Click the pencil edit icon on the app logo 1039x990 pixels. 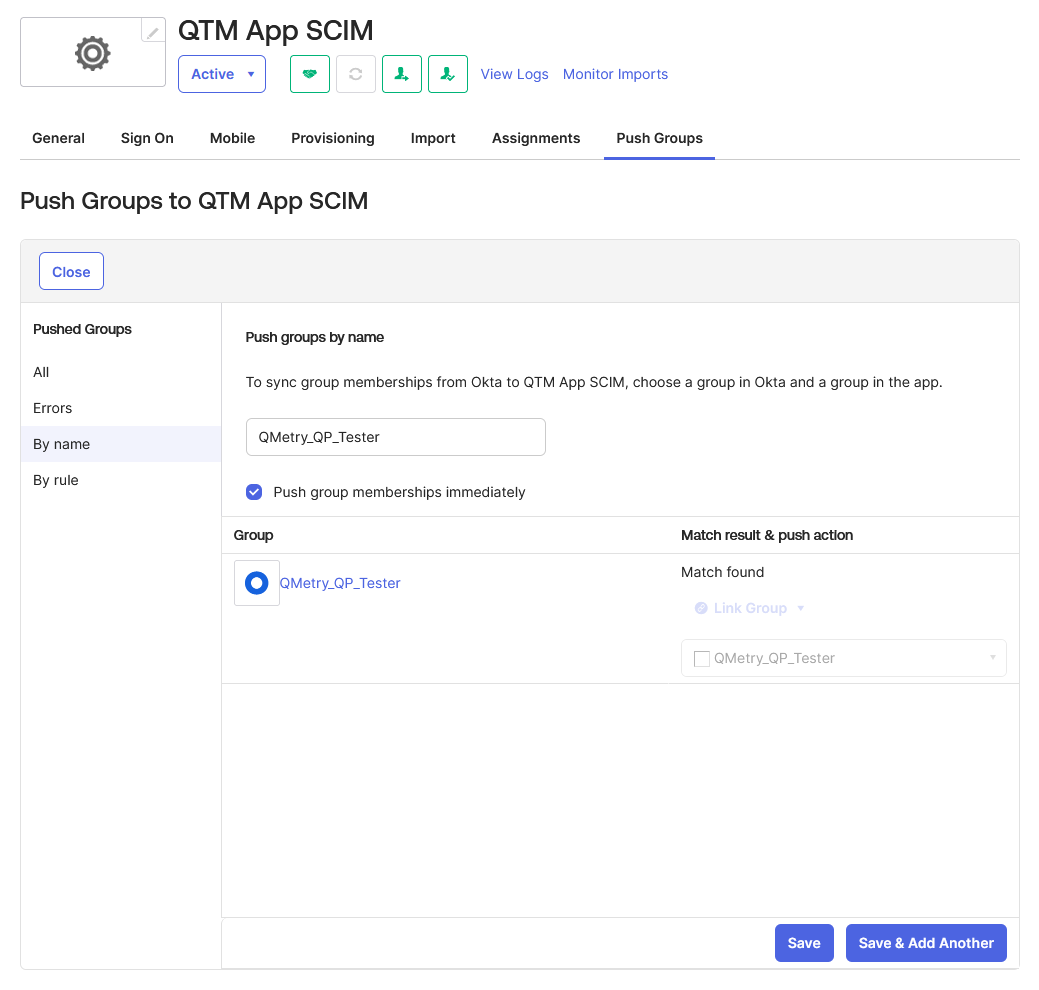pos(152,31)
